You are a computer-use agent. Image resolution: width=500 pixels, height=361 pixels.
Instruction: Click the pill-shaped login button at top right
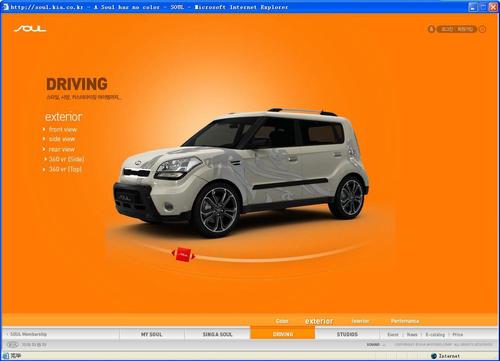click(x=457, y=29)
